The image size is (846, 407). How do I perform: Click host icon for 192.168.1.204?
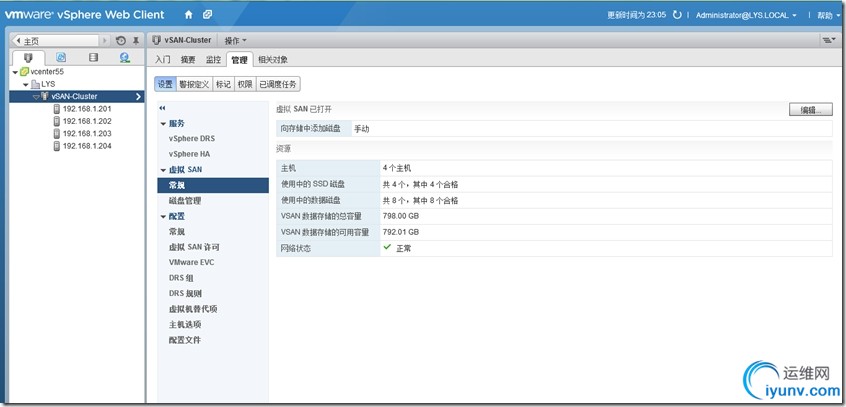tap(57, 146)
